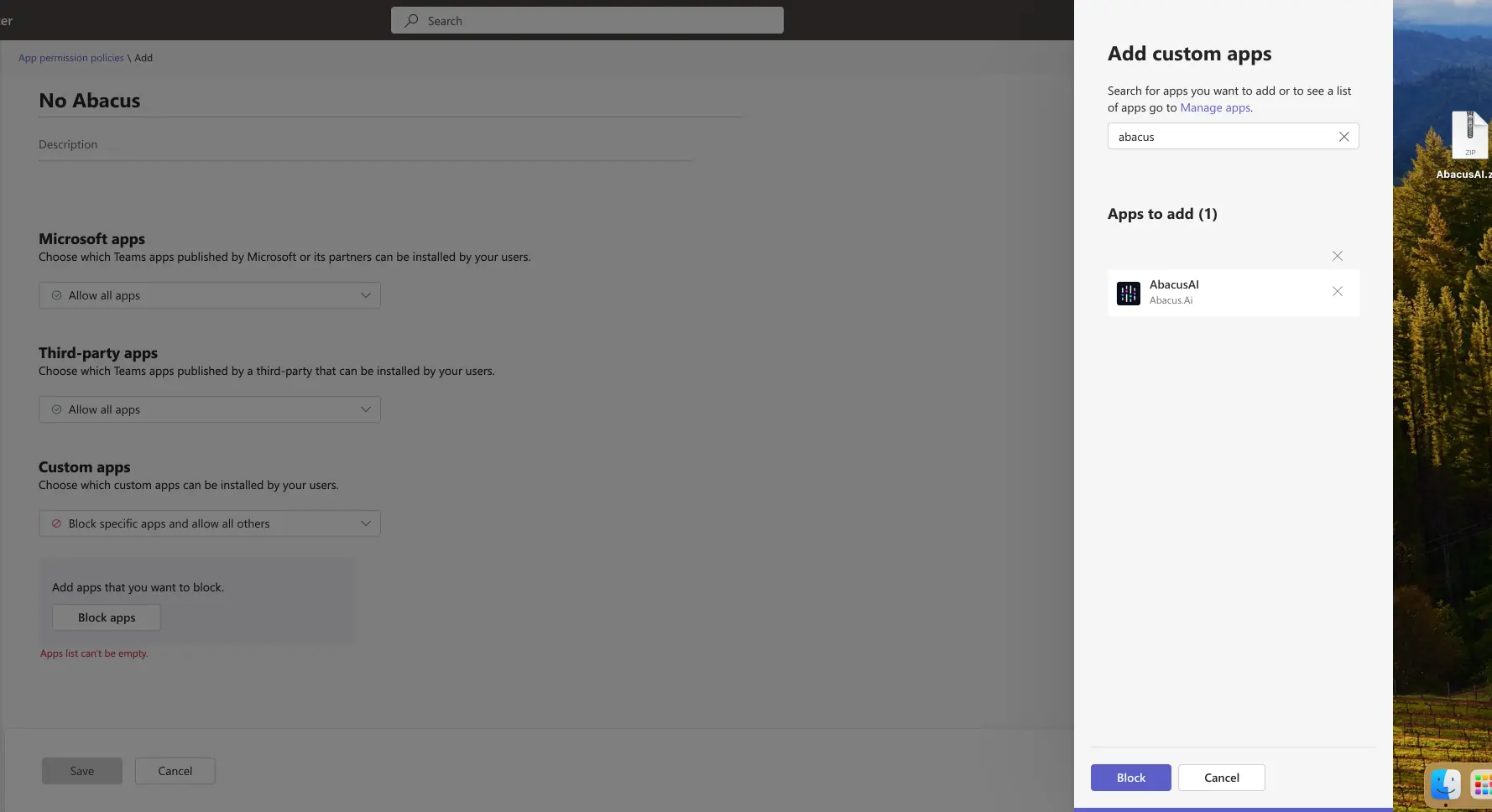Click the AbacusAI app logo icon
This screenshot has width=1492, height=812.
click(1128, 293)
